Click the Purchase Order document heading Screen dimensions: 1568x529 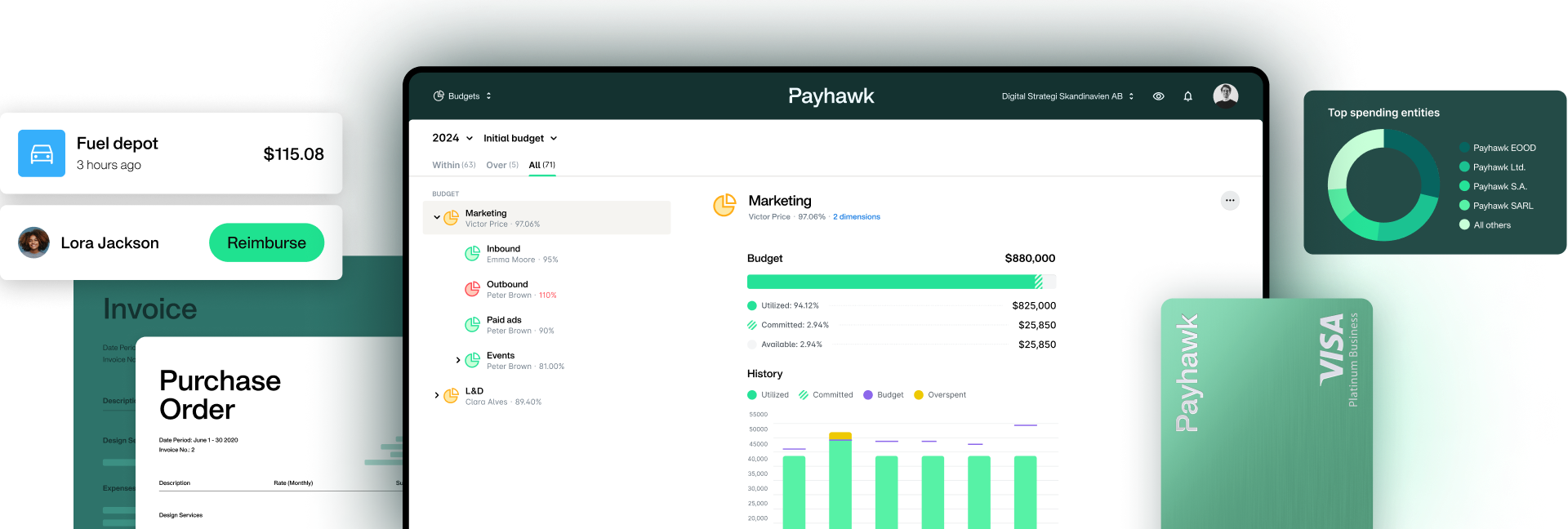click(220, 395)
